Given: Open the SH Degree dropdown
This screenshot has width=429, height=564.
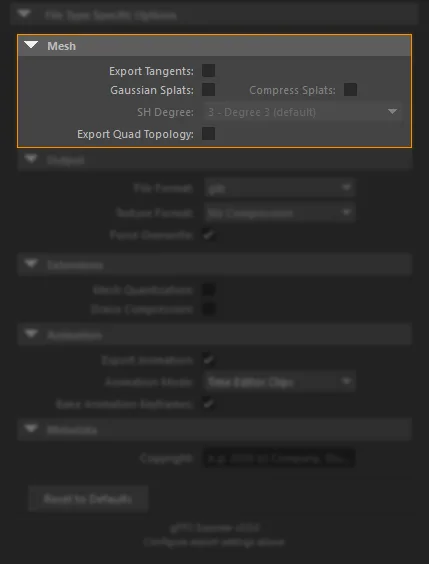Looking at the screenshot, I should coord(302,112).
